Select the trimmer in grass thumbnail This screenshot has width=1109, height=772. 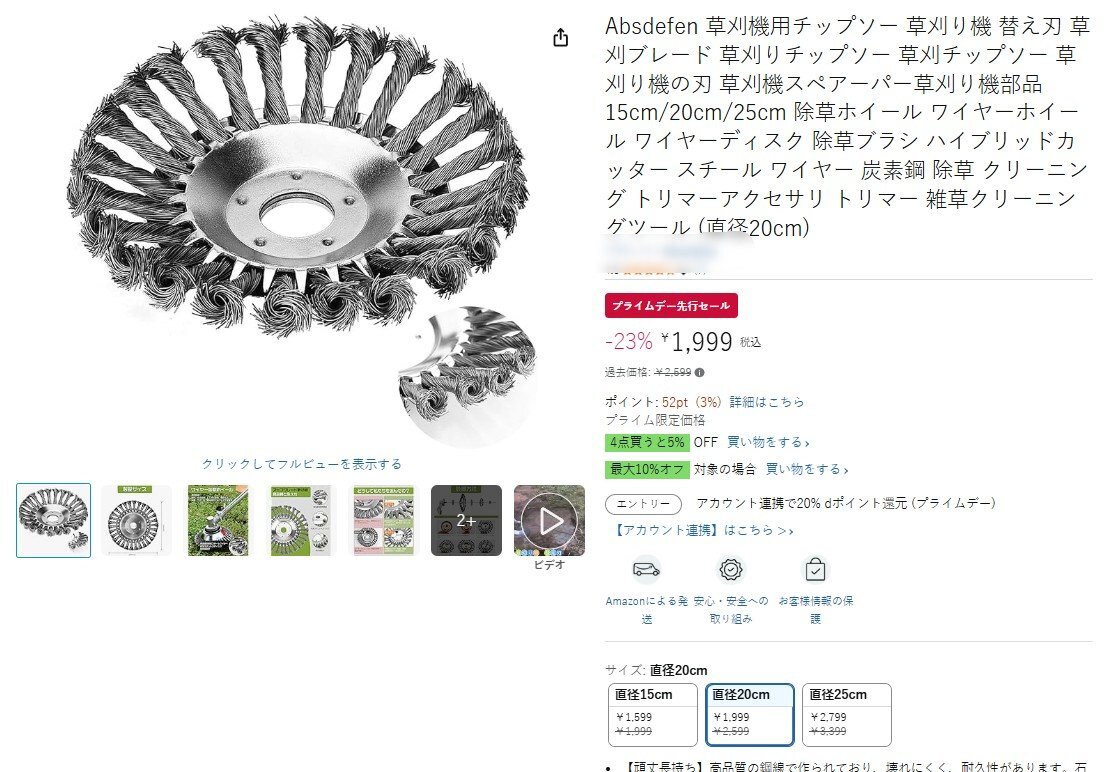(219, 520)
